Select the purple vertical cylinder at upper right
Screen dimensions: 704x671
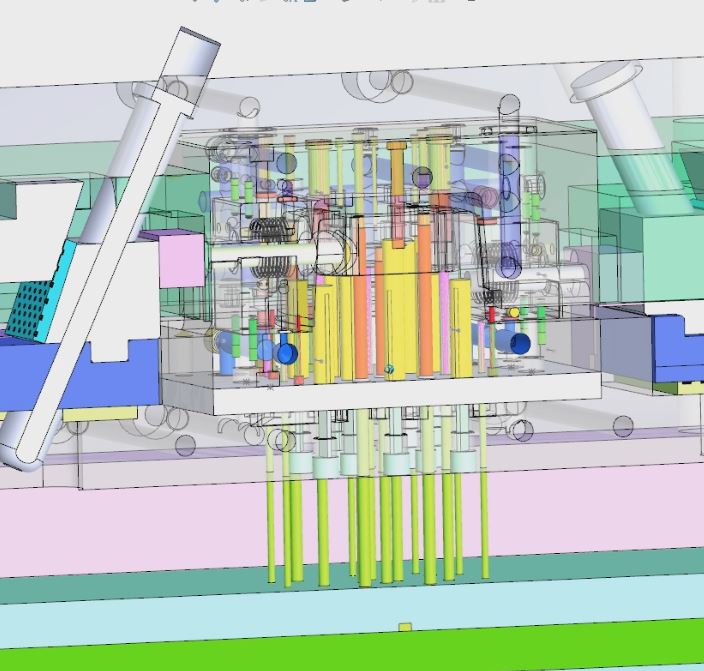point(509,200)
